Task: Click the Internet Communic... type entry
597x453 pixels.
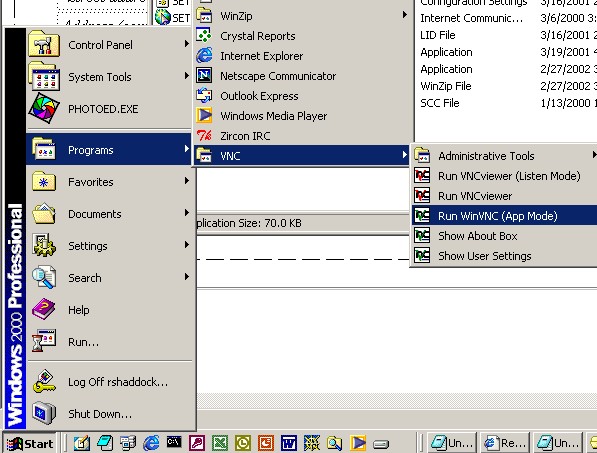Action: (471, 18)
